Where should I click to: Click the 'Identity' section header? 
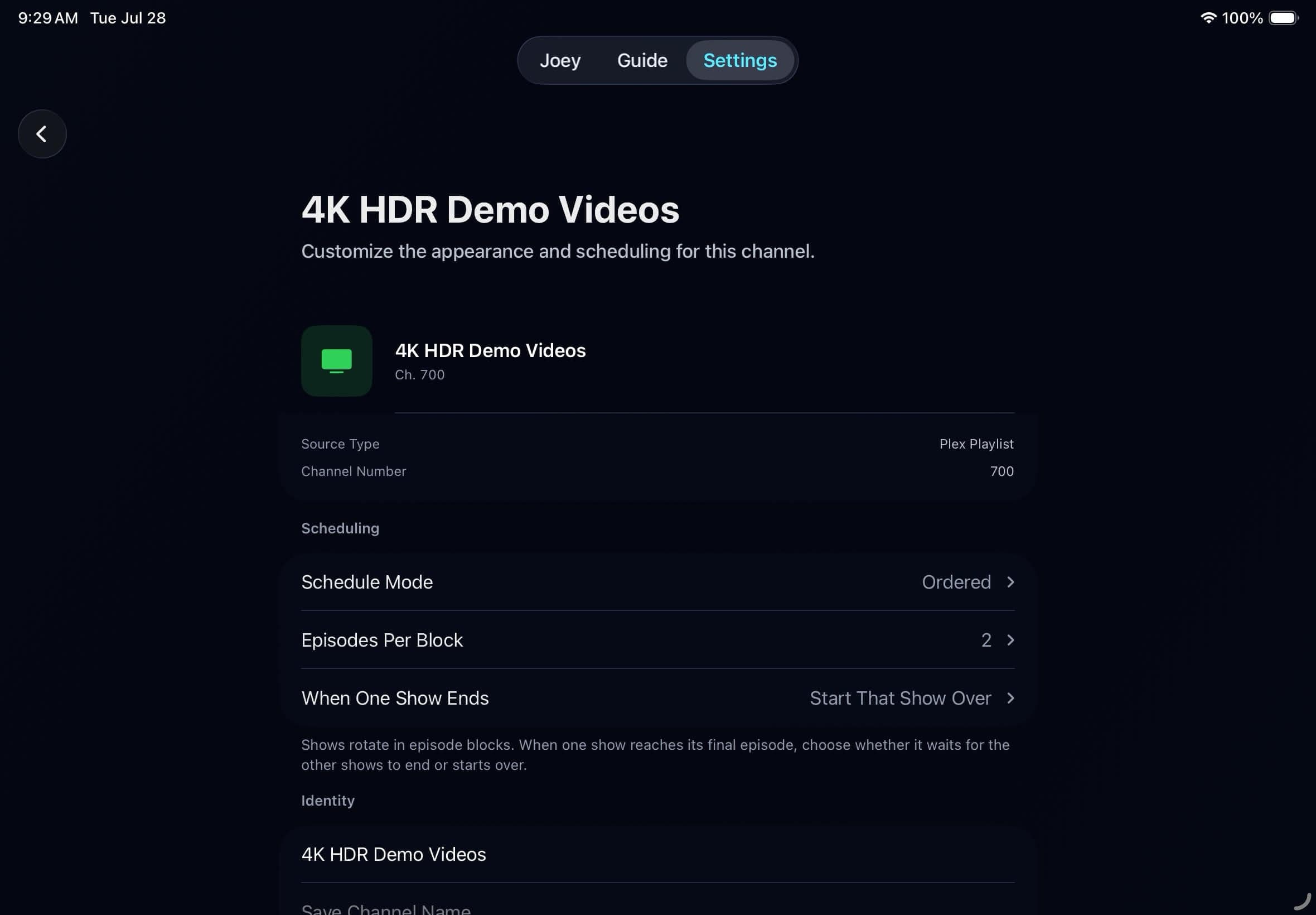(x=328, y=800)
